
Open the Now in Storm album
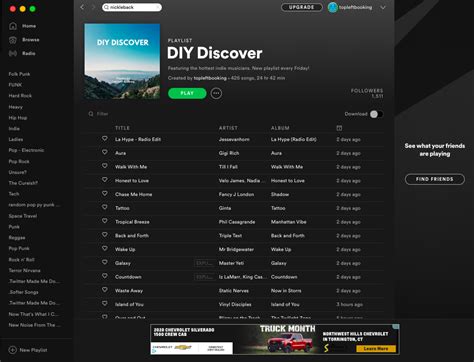[x=286, y=291]
